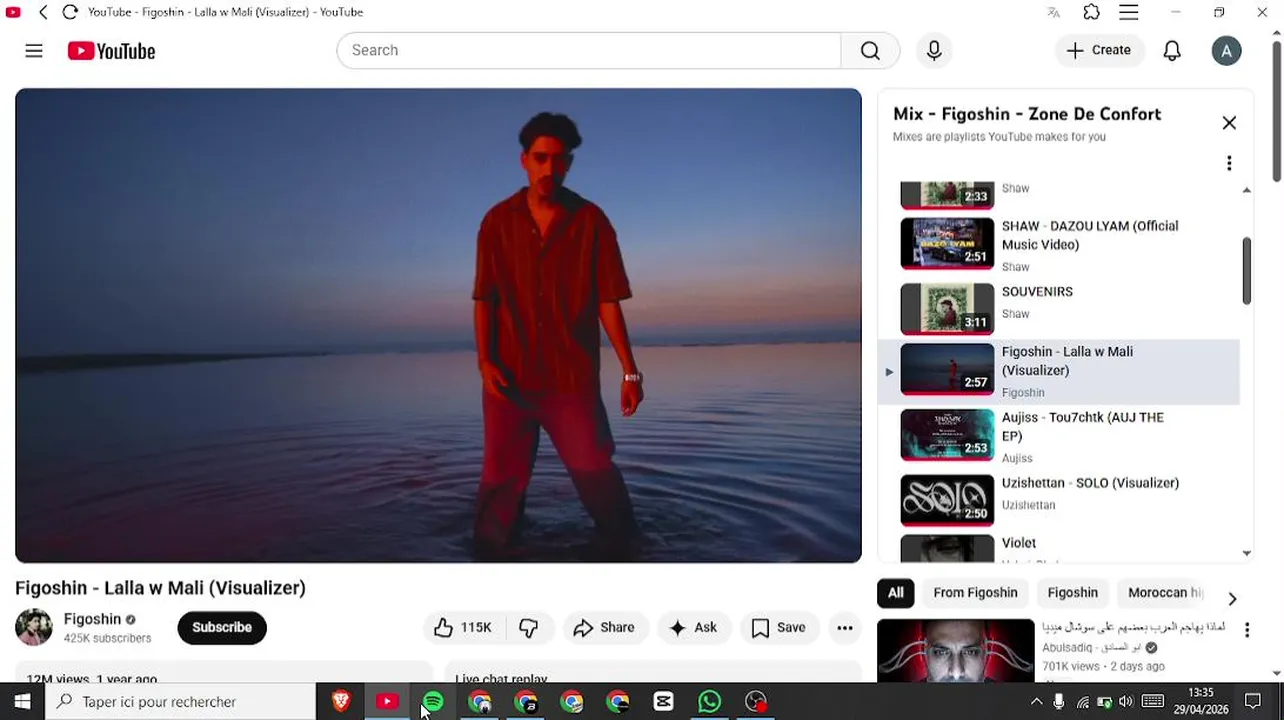Open volume control in system tray
This screenshot has width=1284, height=720.
[x=1126, y=702]
